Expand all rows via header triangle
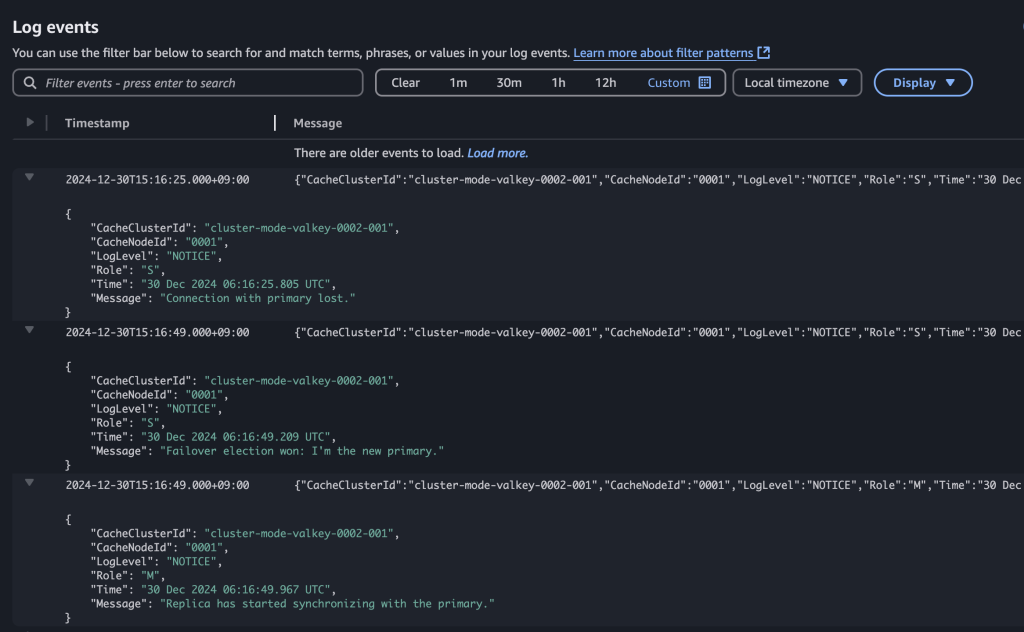Image resolution: width=1024 pixels, height=632 pixels. pos(29,122)
